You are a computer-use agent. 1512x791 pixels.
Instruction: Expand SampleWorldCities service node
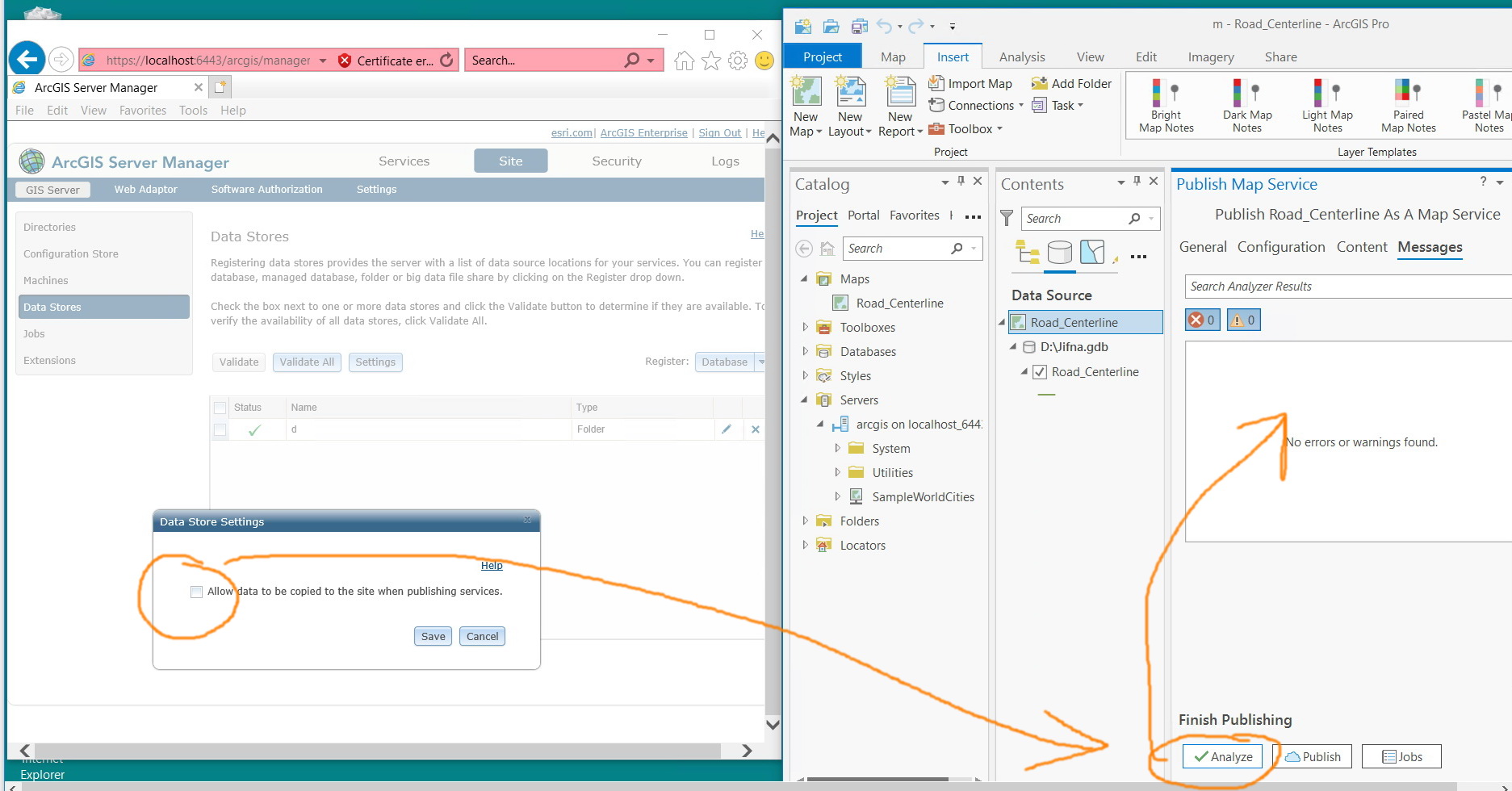(837, 496)
